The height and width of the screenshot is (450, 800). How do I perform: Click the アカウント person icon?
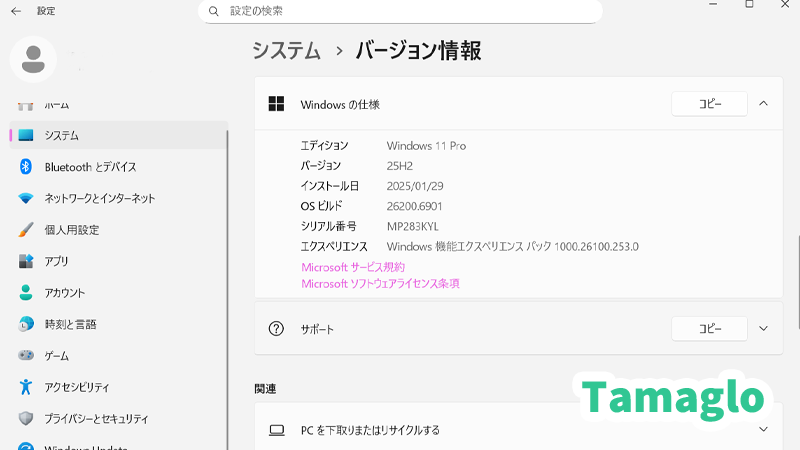tap(26, 293)
